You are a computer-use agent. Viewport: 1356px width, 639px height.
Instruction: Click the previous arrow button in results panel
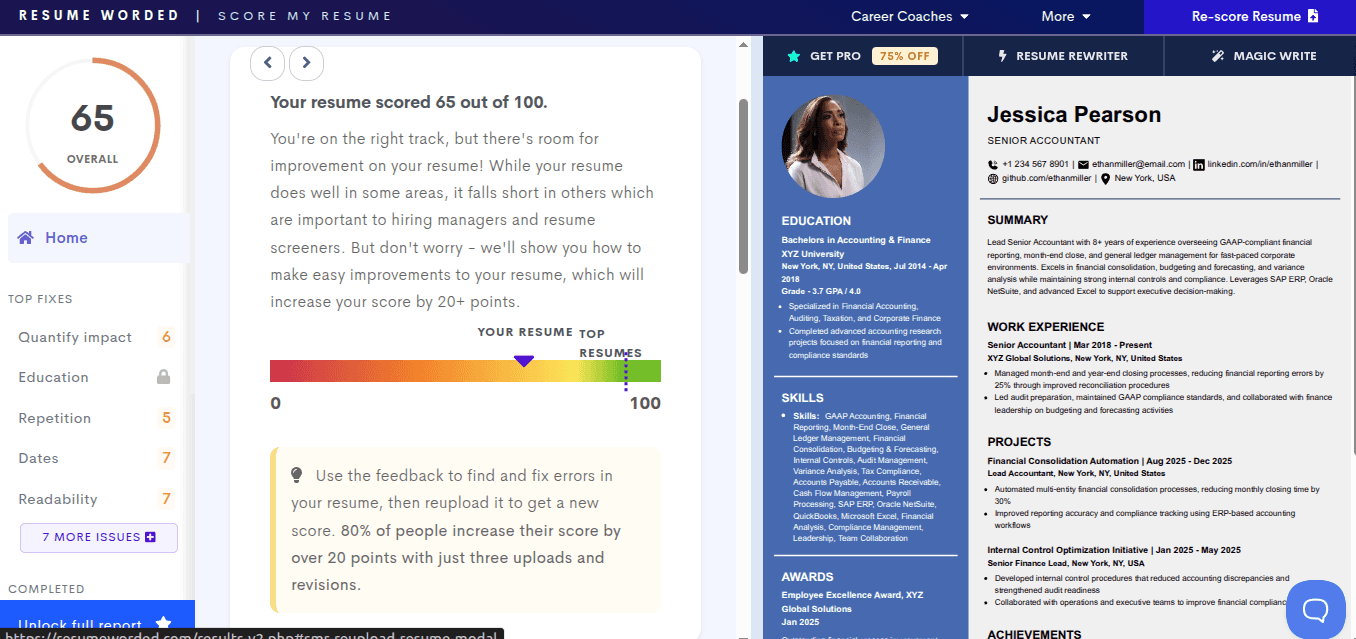pyautogui.click(x=267, y=62)
